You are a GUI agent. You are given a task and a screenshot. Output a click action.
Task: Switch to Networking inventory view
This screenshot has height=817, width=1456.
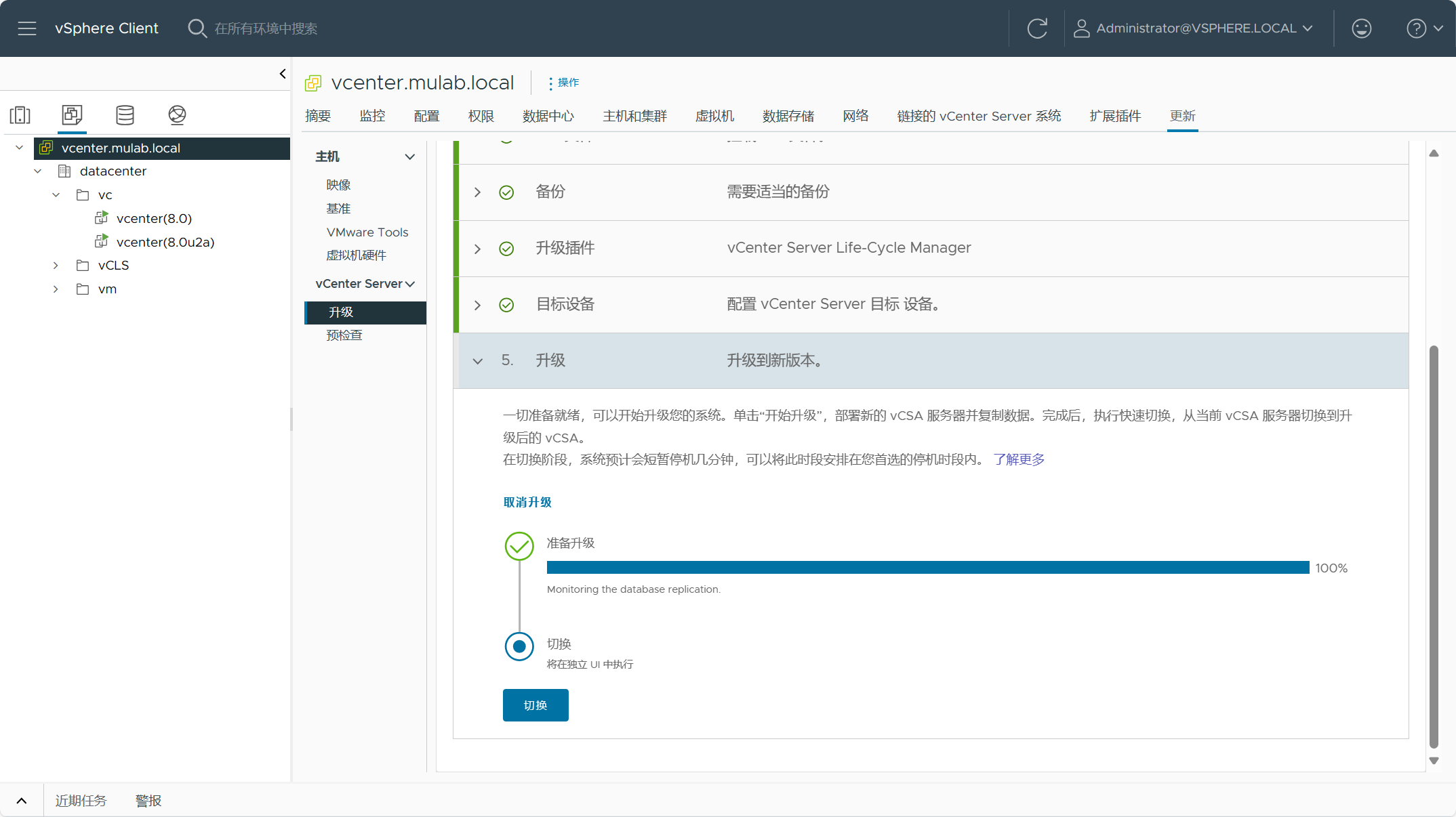click(x=177, y=114)
